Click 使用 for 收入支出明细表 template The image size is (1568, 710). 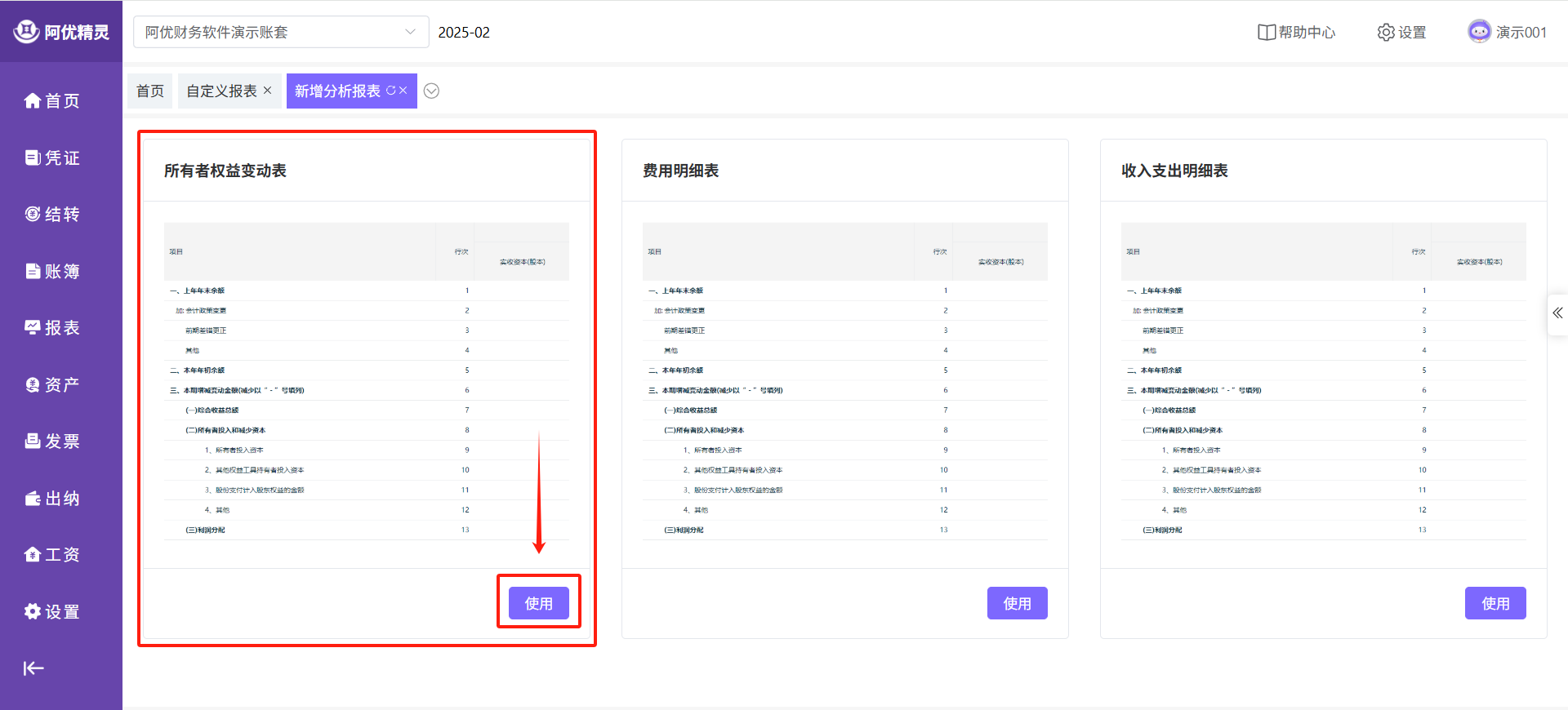[x=1494, y=603]
